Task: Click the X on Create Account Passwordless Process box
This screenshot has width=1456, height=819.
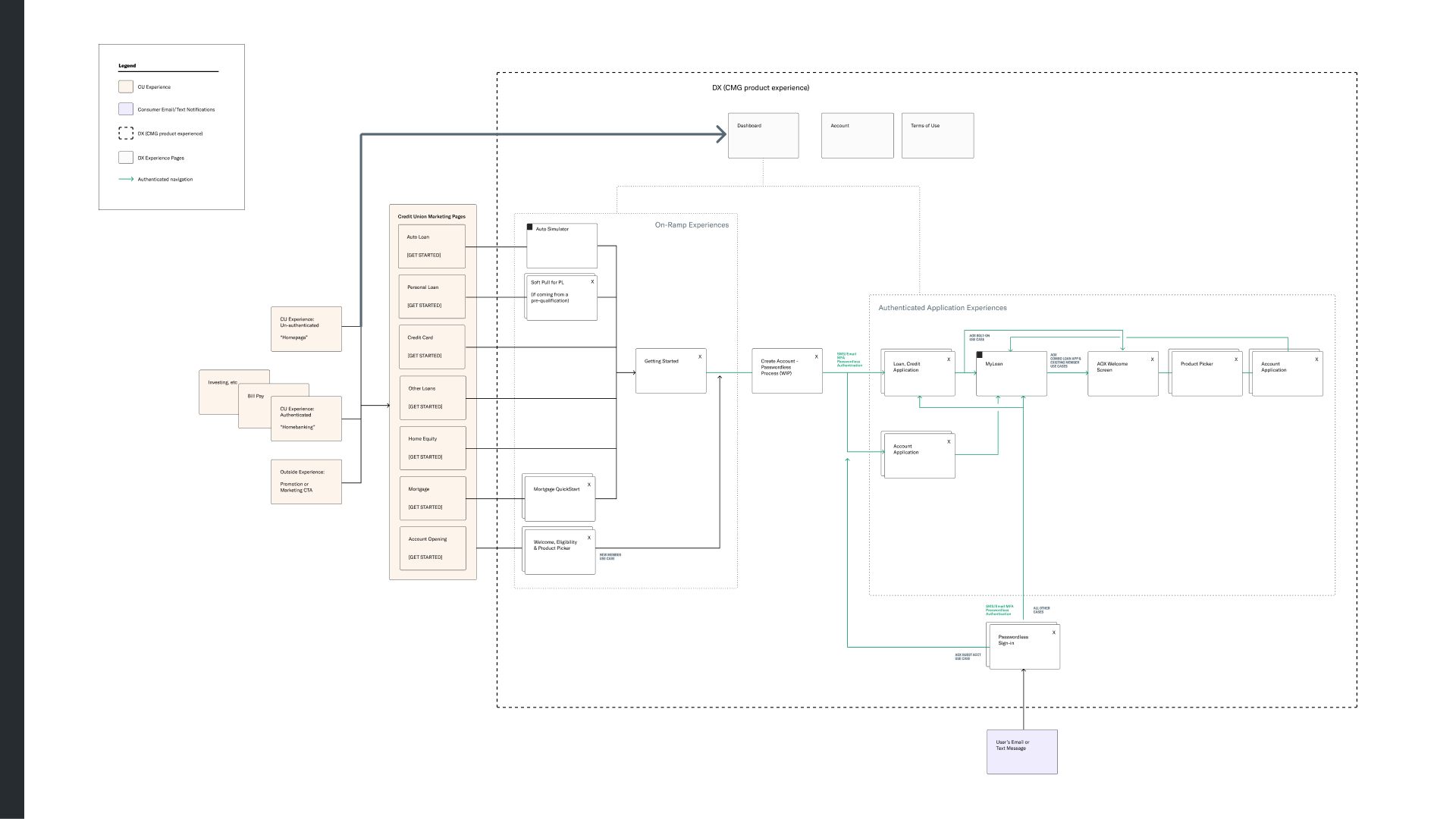Action: pyautogui.click(x=816, y=356)
